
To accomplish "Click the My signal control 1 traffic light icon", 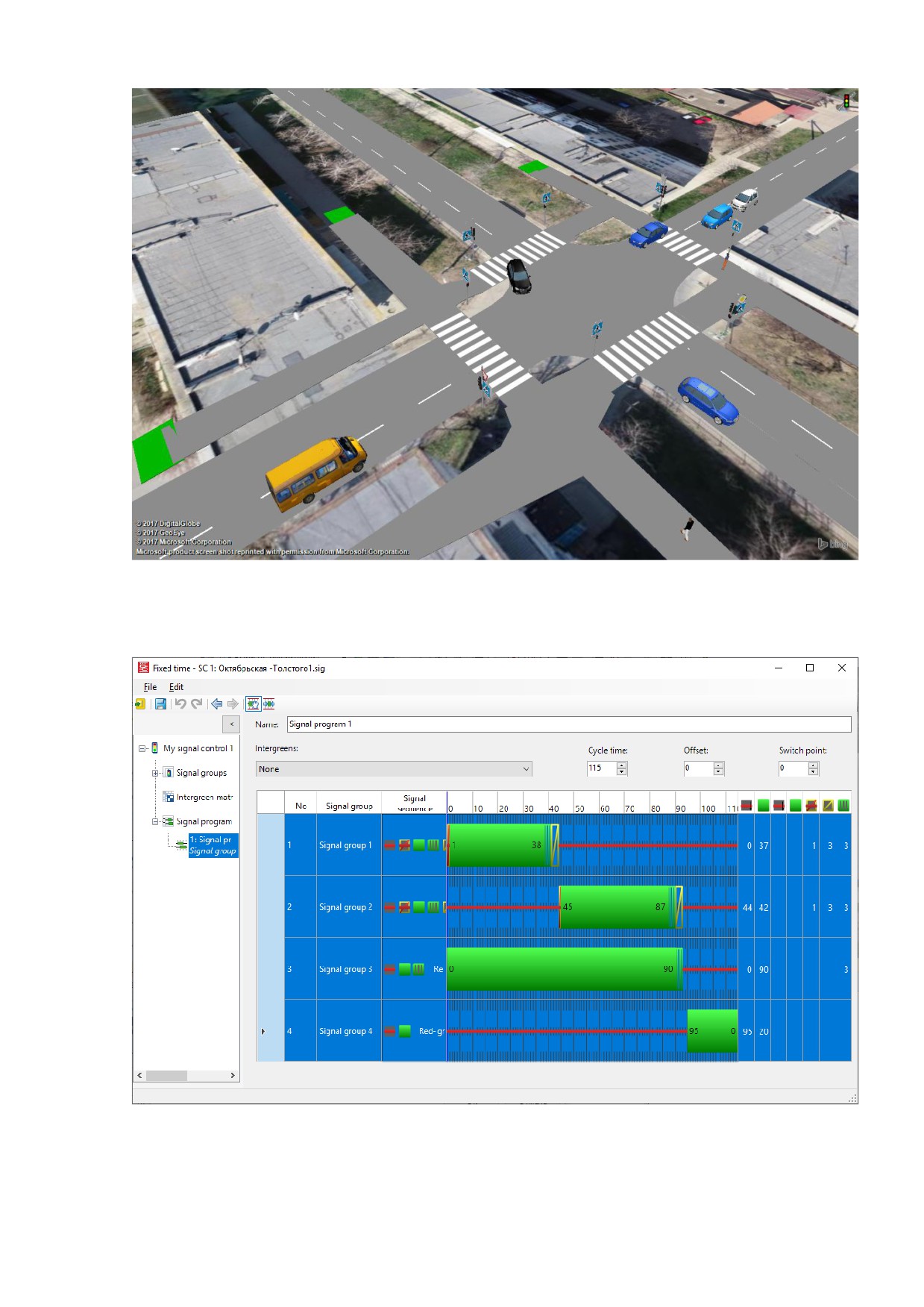I will point(155,747).
